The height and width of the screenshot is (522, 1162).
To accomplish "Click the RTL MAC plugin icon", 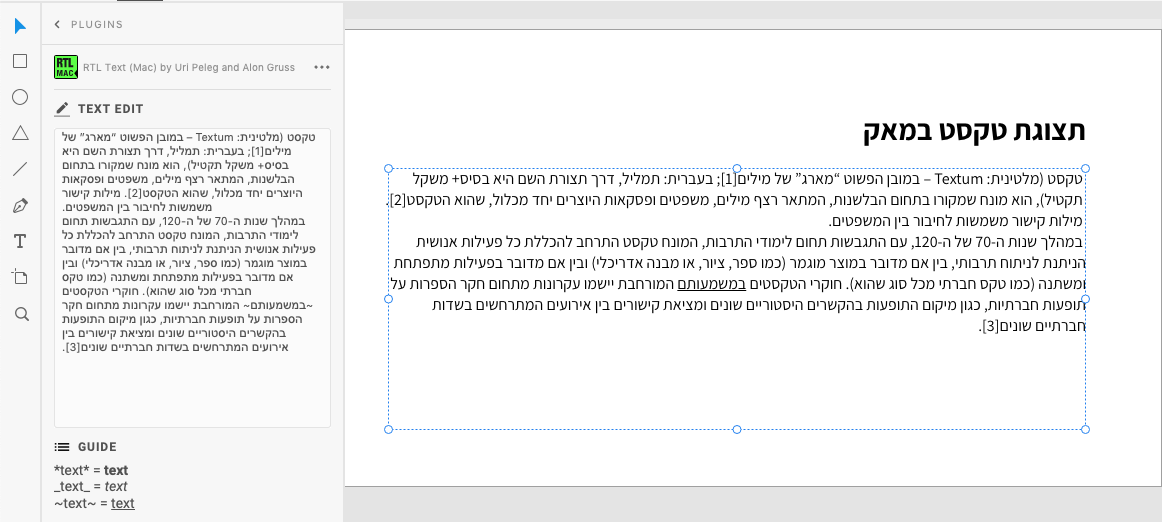I will click(x=66, y=67).
